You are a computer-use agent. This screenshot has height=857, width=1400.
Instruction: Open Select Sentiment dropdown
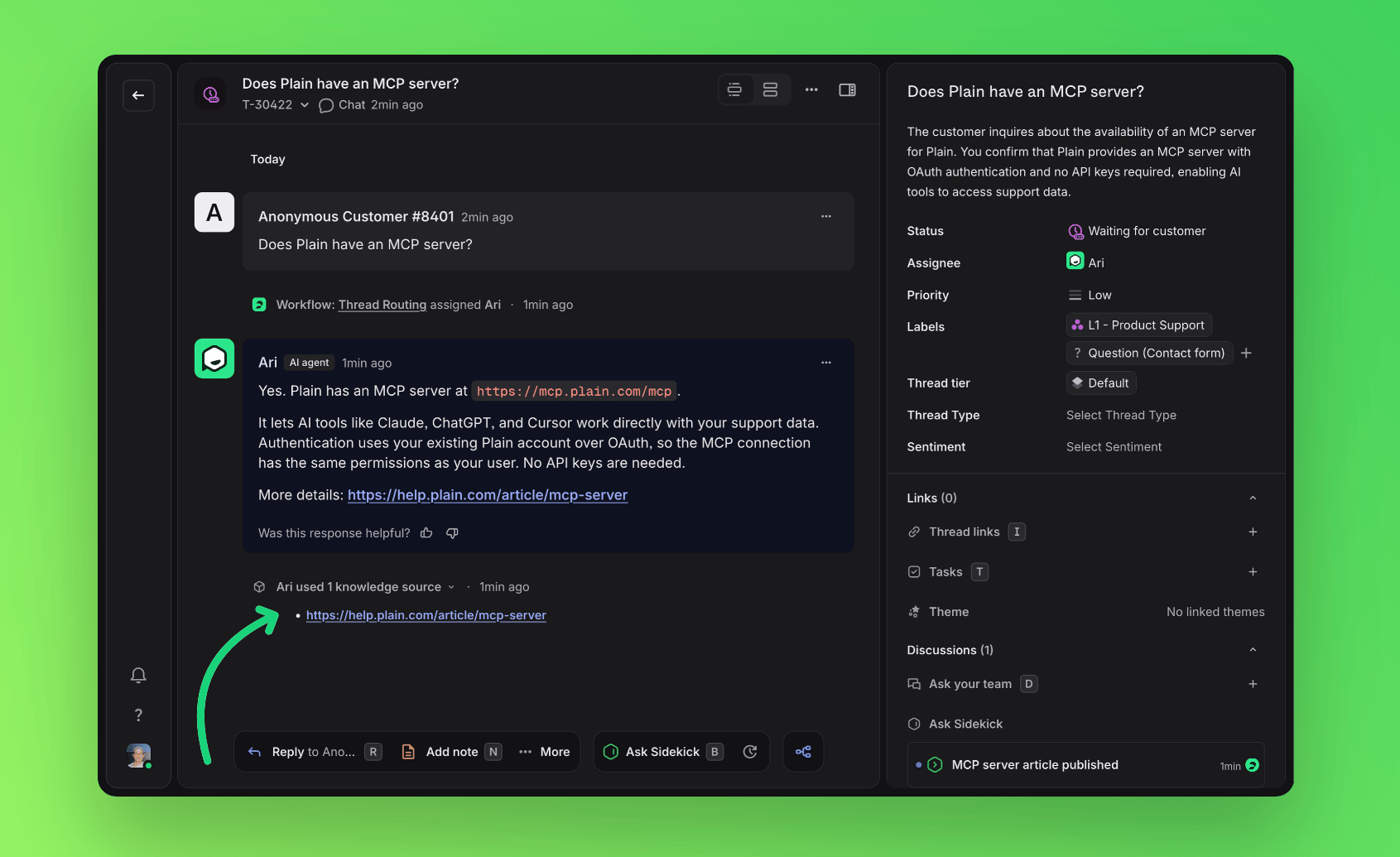pos(1114,447)
